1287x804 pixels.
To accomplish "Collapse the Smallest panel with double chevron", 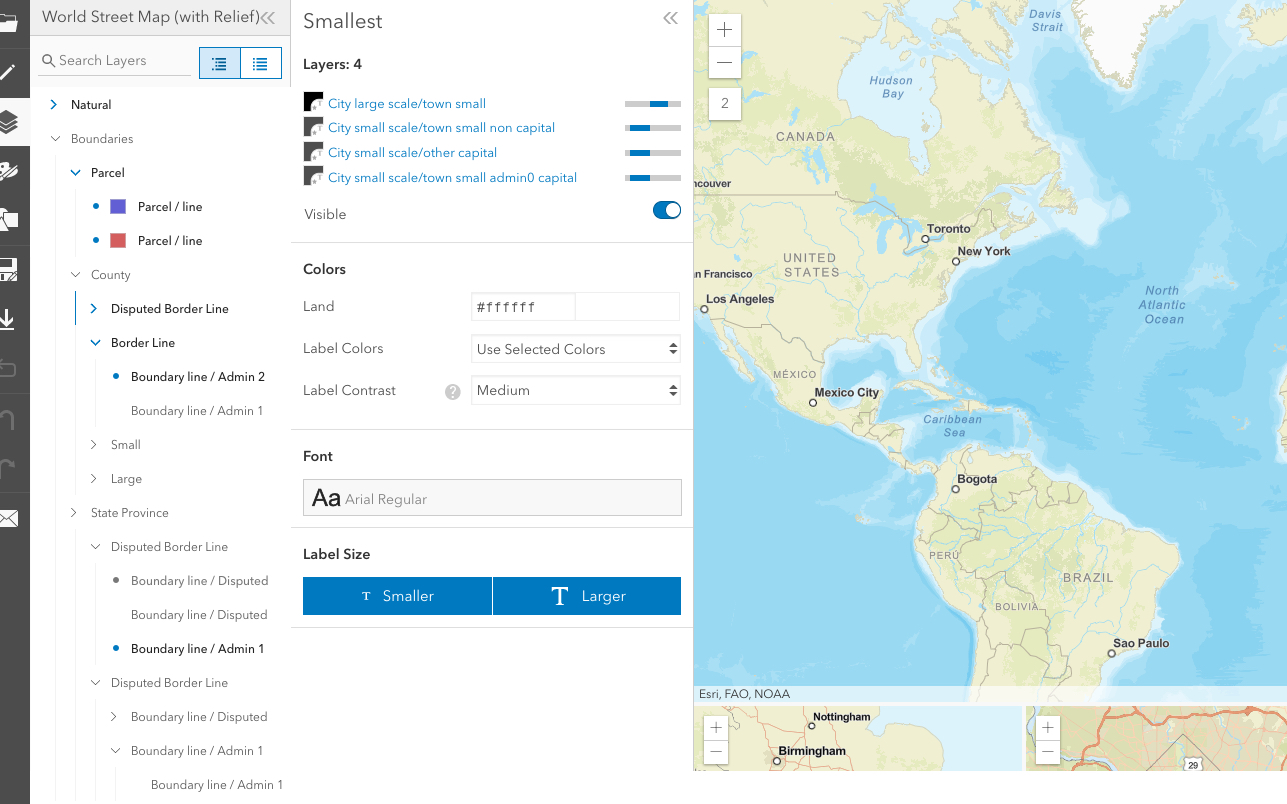I will coord(670,18).
